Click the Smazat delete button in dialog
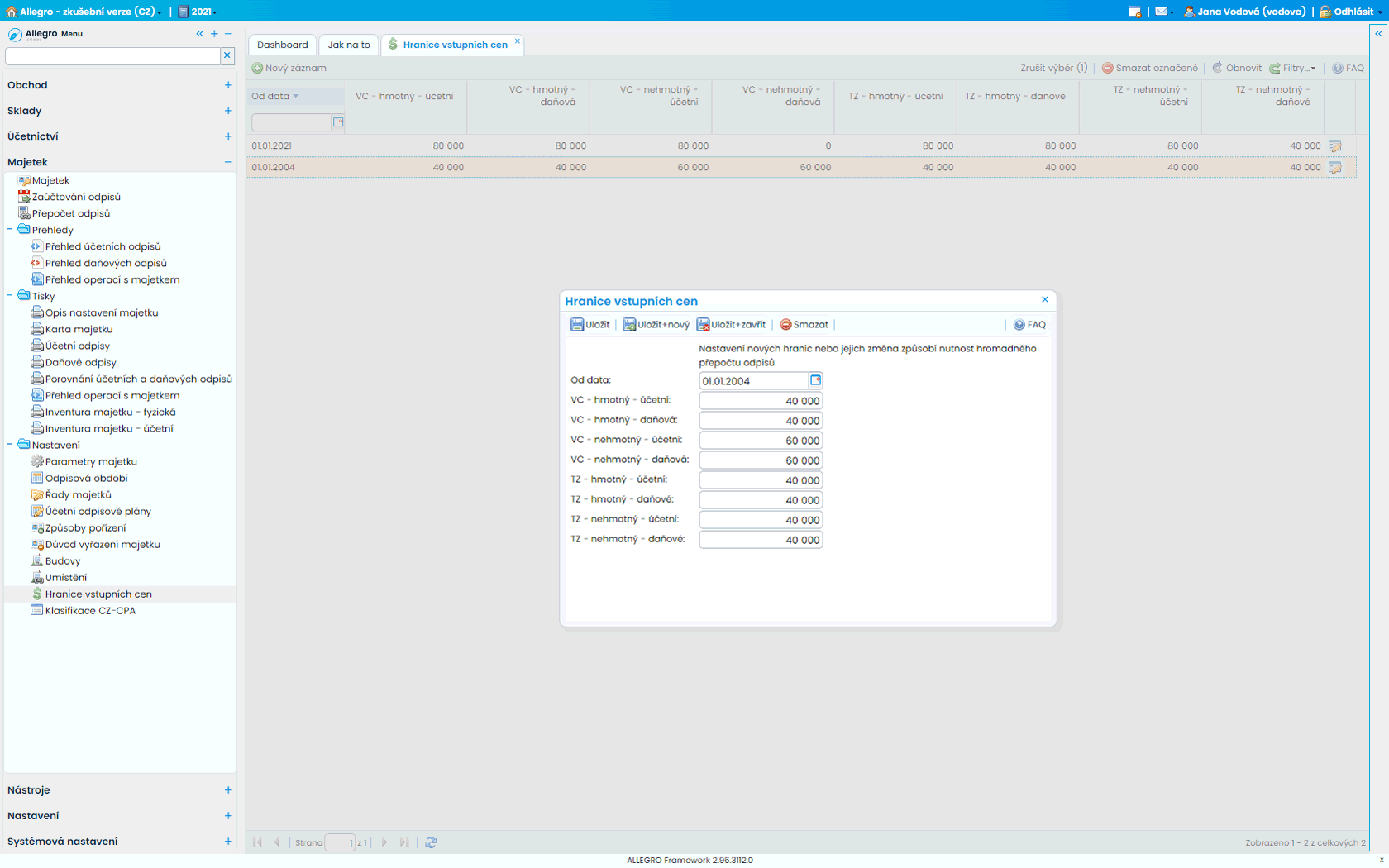 click(804, 325)
